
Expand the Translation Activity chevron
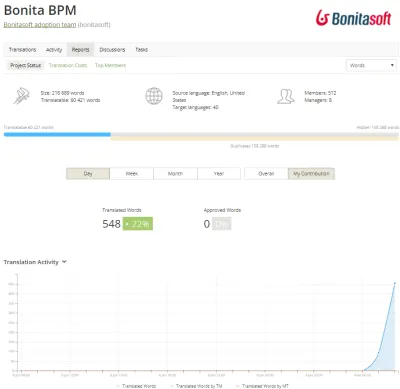coord(64,262)
